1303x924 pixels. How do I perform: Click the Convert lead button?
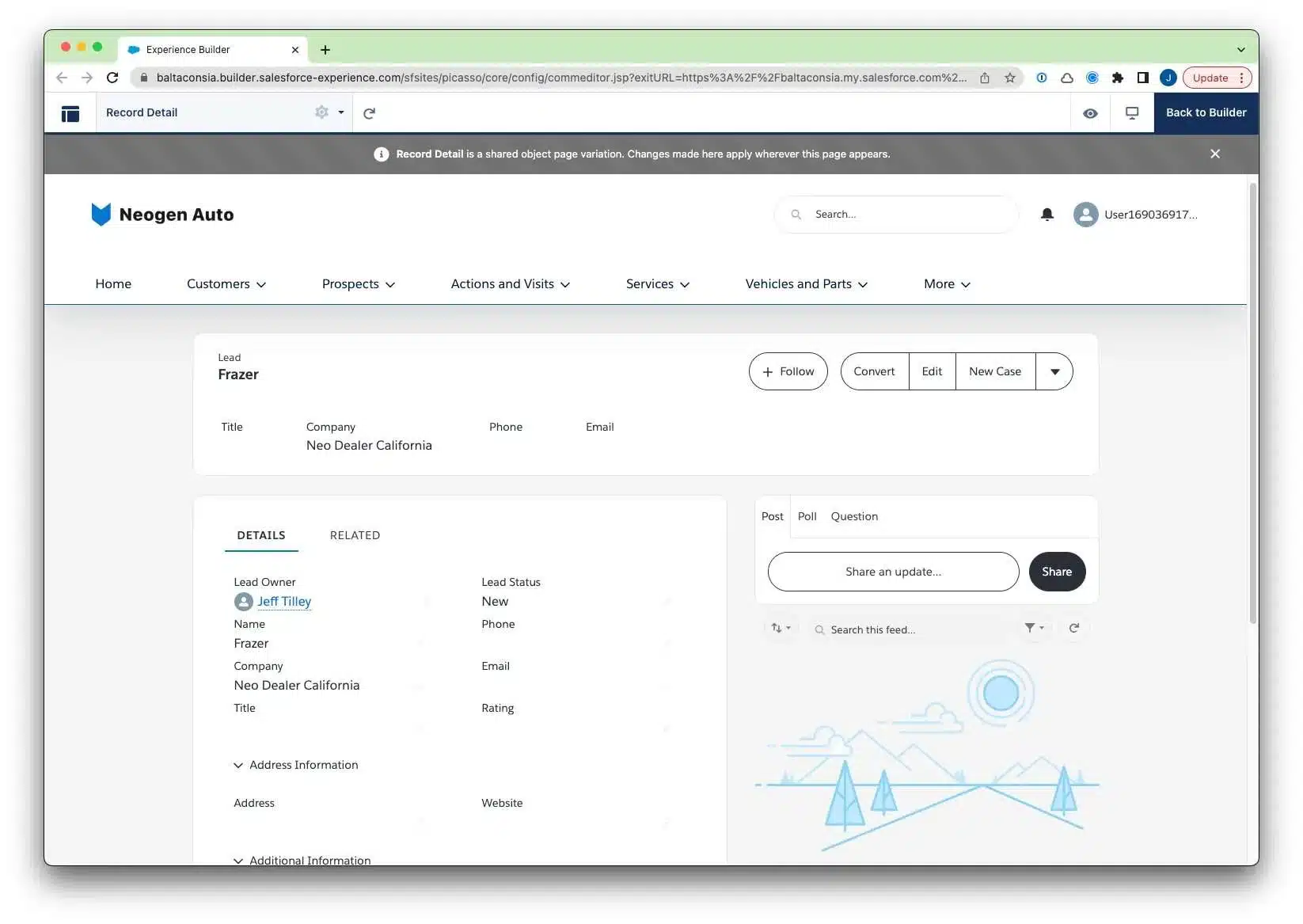point(874,371)
